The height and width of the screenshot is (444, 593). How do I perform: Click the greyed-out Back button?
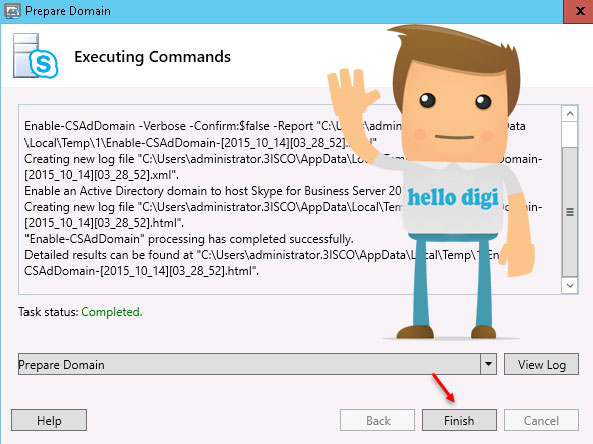click(x=377, y=420)
